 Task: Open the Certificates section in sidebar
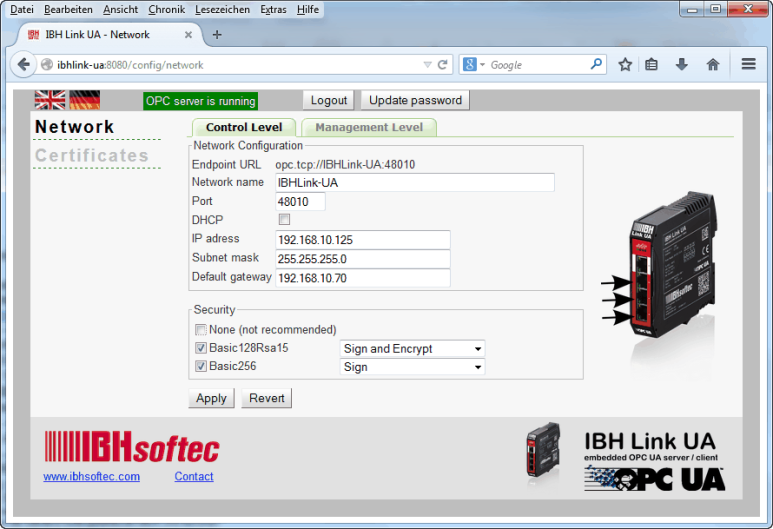(92, 155)
